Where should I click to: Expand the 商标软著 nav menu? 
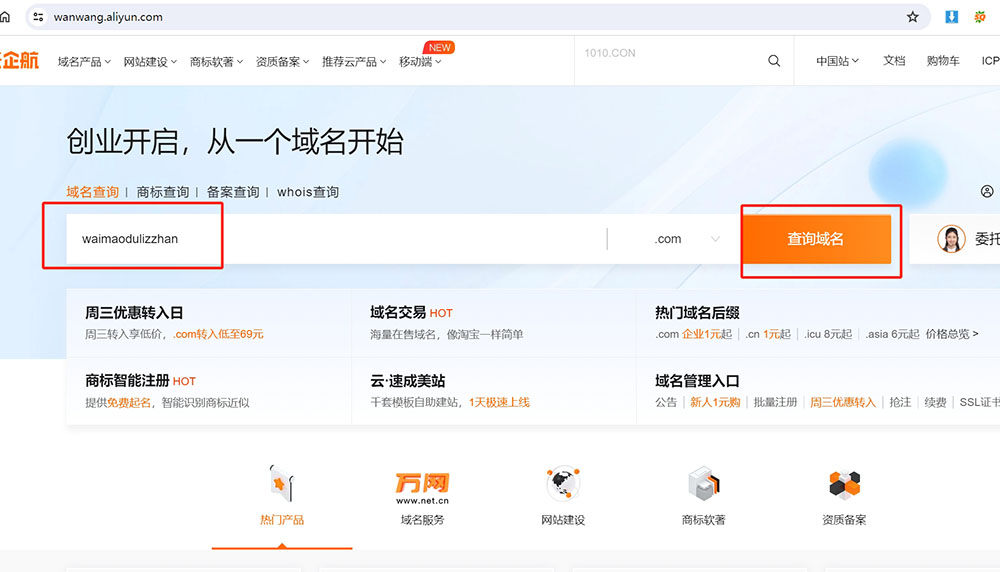pyautogui.click(x=216, y=62)
